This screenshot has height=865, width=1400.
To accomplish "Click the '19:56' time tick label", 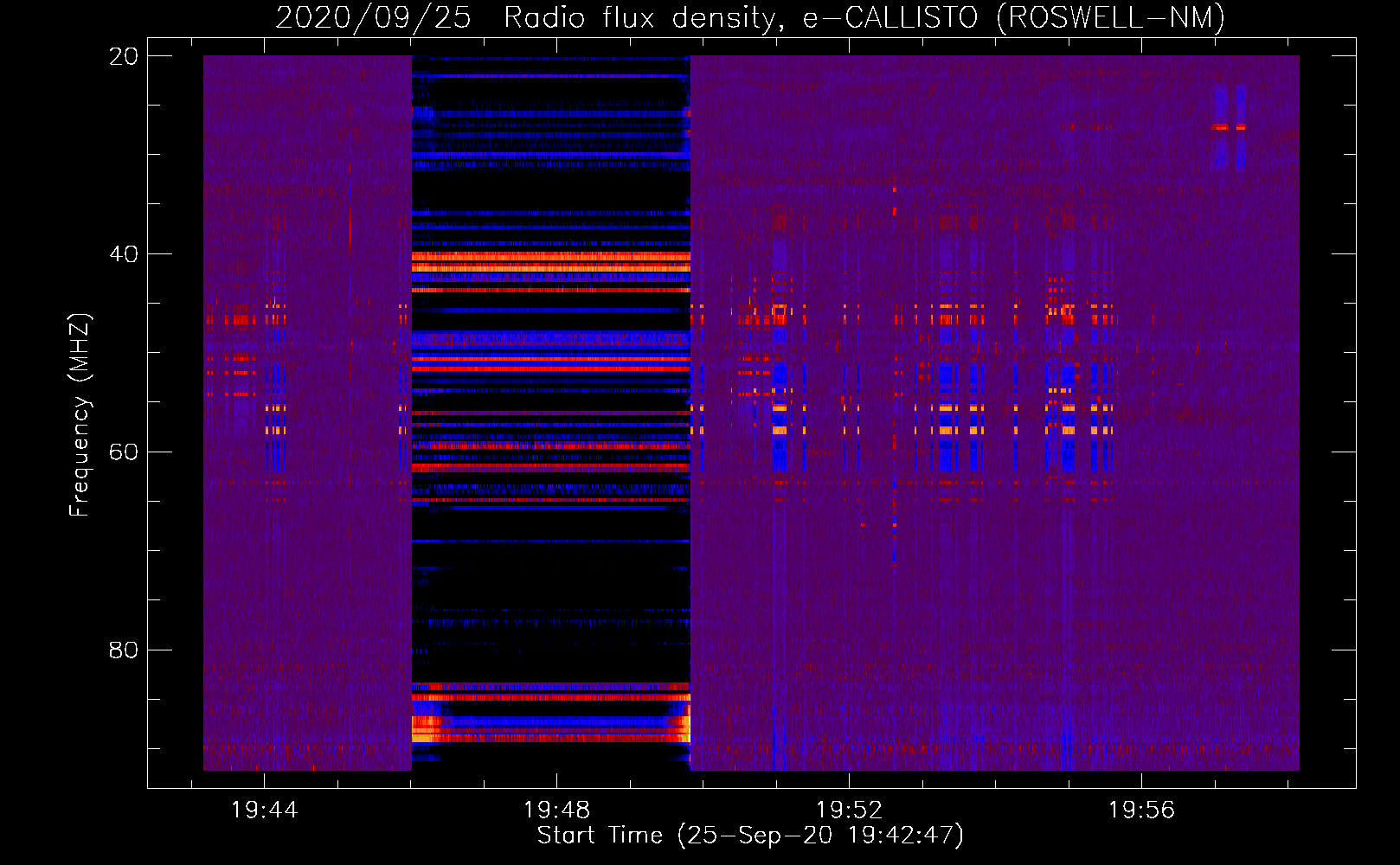I will point(1141,810).
